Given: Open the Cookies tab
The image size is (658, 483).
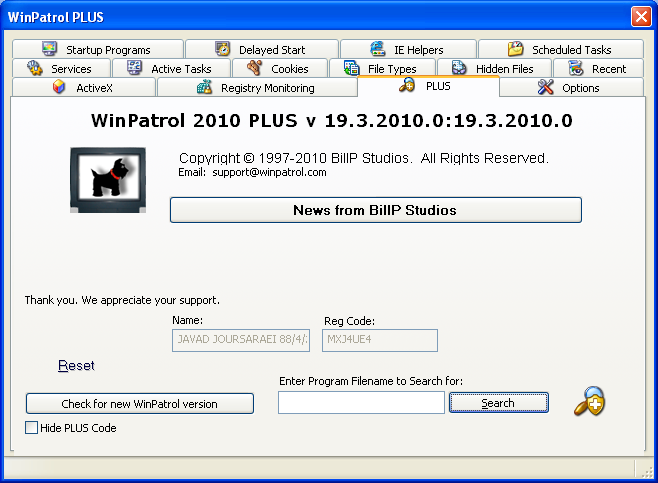Looking at the screenshot, I should click(280, 68).
